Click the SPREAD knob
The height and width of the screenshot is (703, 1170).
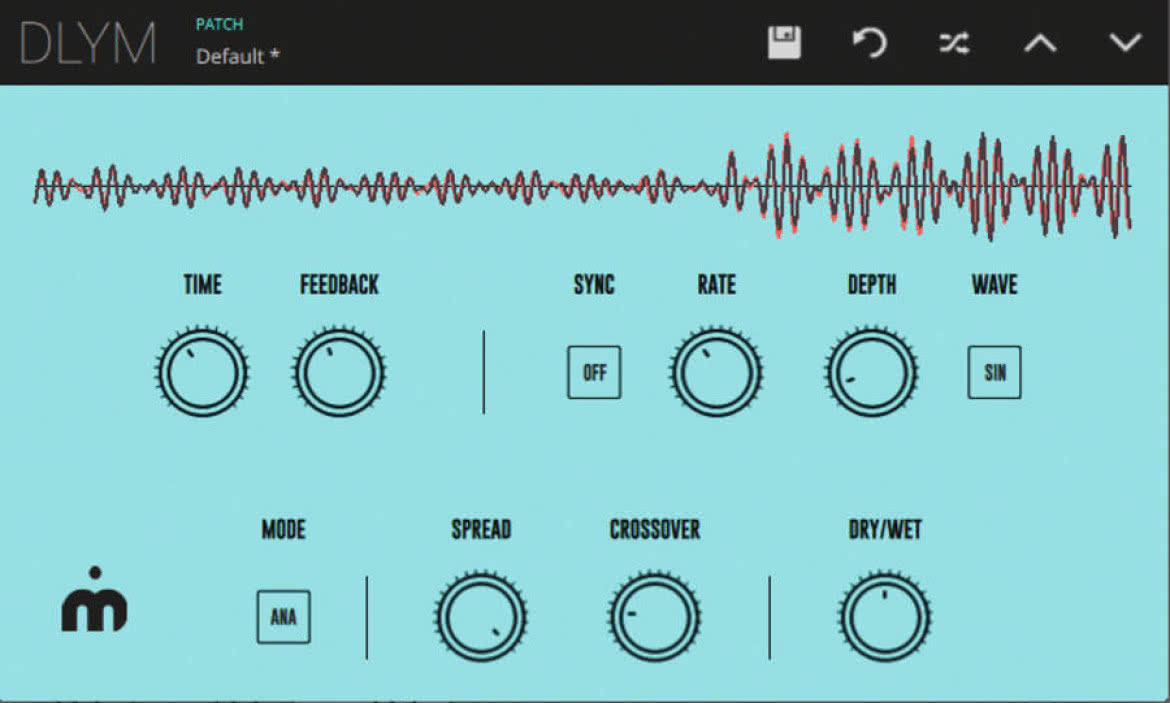click(481, 616)
